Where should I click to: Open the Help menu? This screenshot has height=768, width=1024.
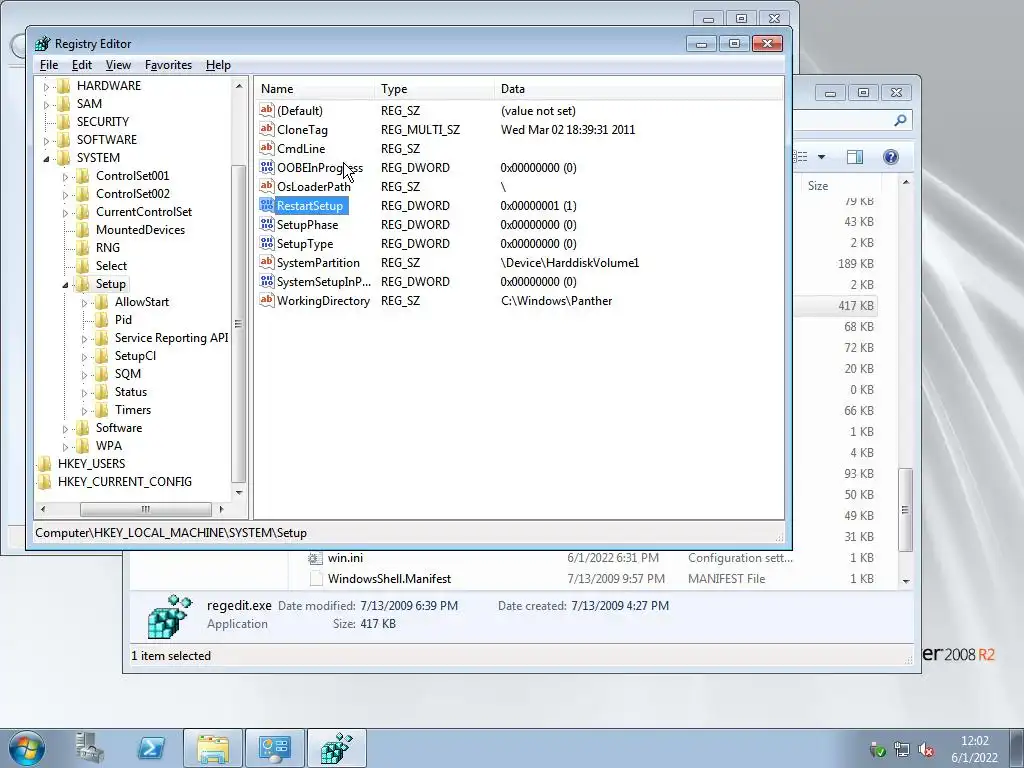(x=218, y=65)
